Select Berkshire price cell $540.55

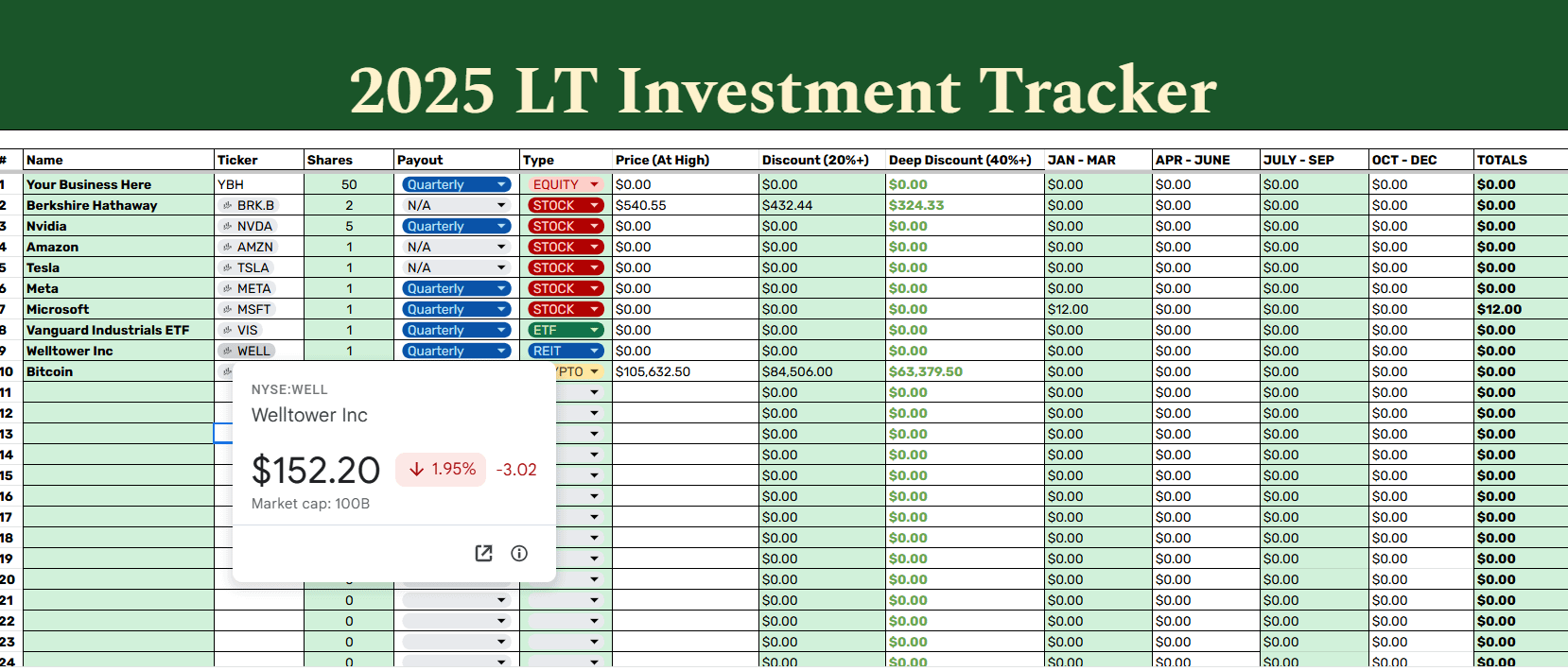686,205
